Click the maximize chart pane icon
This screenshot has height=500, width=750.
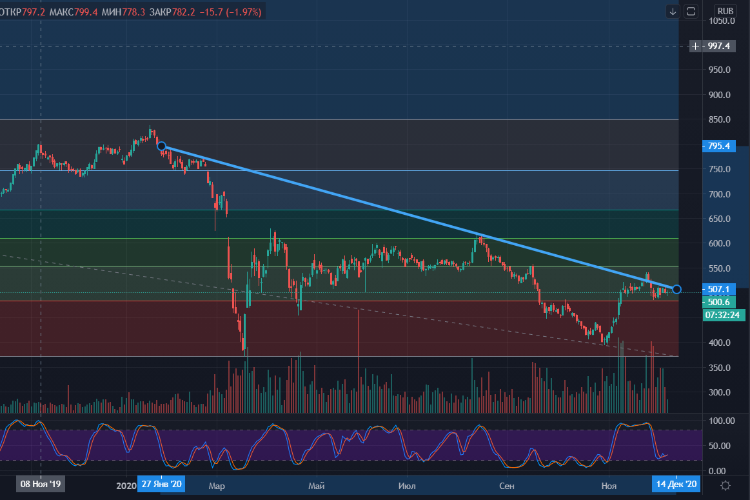691,11
